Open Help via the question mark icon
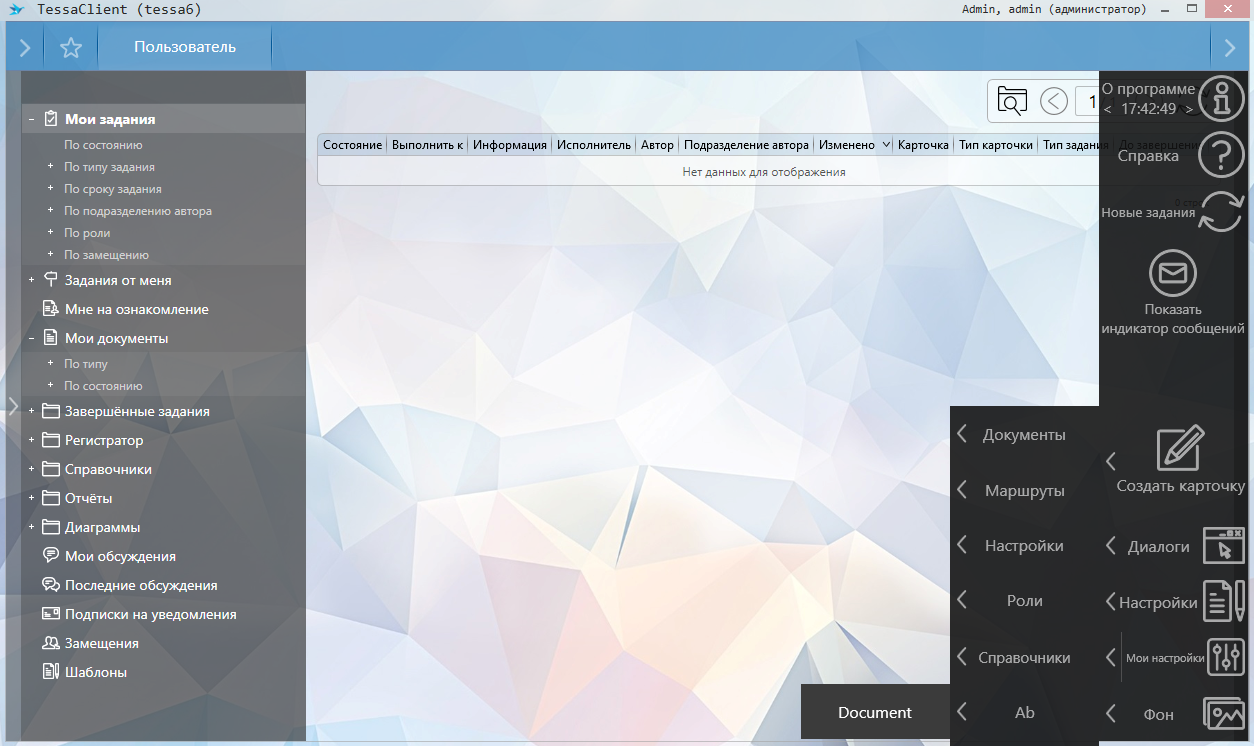The height and width of the screenshot is (746, 1254). tap(1221, 156)
